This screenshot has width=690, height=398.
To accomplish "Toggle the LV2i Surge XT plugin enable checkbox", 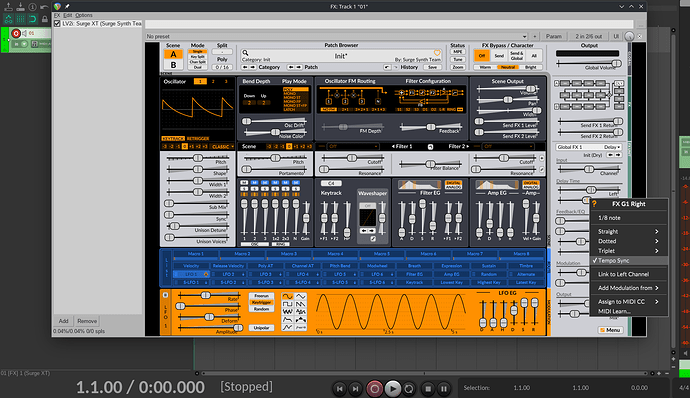I will (57, 23).
